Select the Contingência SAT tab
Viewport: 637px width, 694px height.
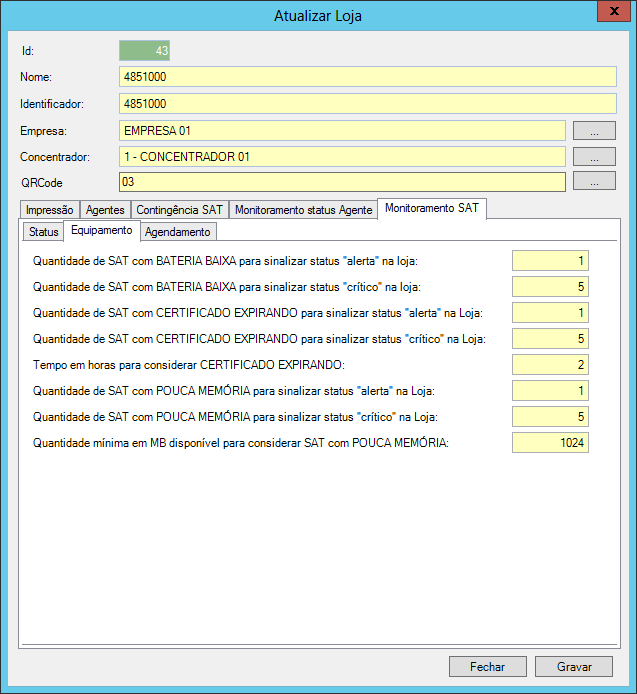(179, 210)
